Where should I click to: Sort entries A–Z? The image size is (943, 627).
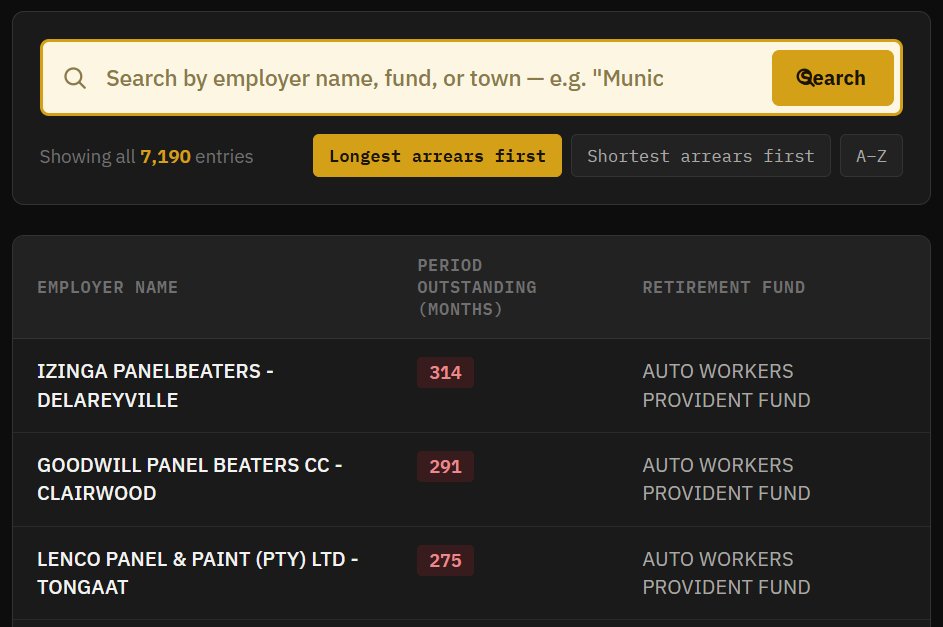[x=871, y=156]
